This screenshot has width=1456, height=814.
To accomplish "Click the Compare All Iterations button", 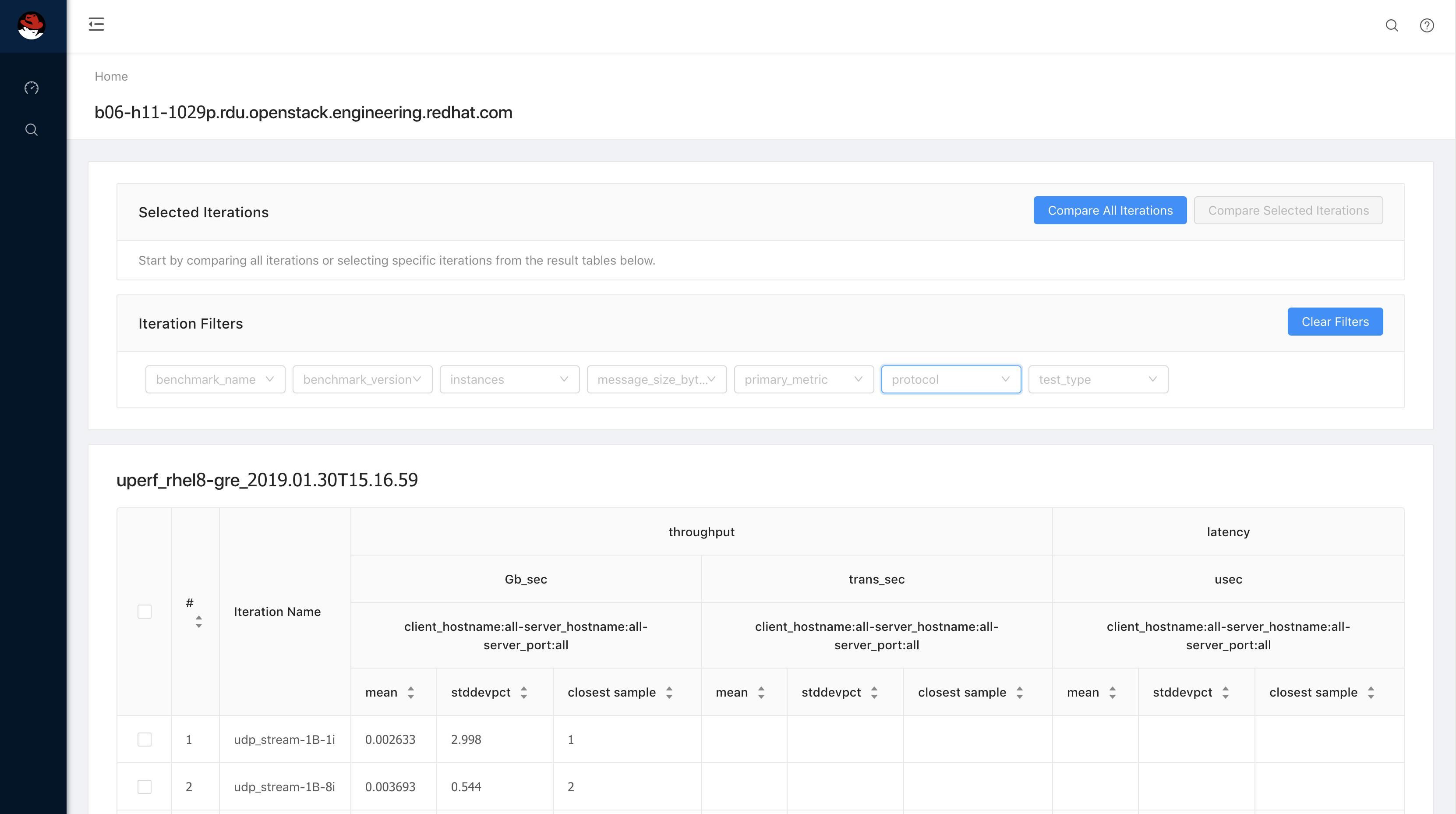I will click(1110, 210).
